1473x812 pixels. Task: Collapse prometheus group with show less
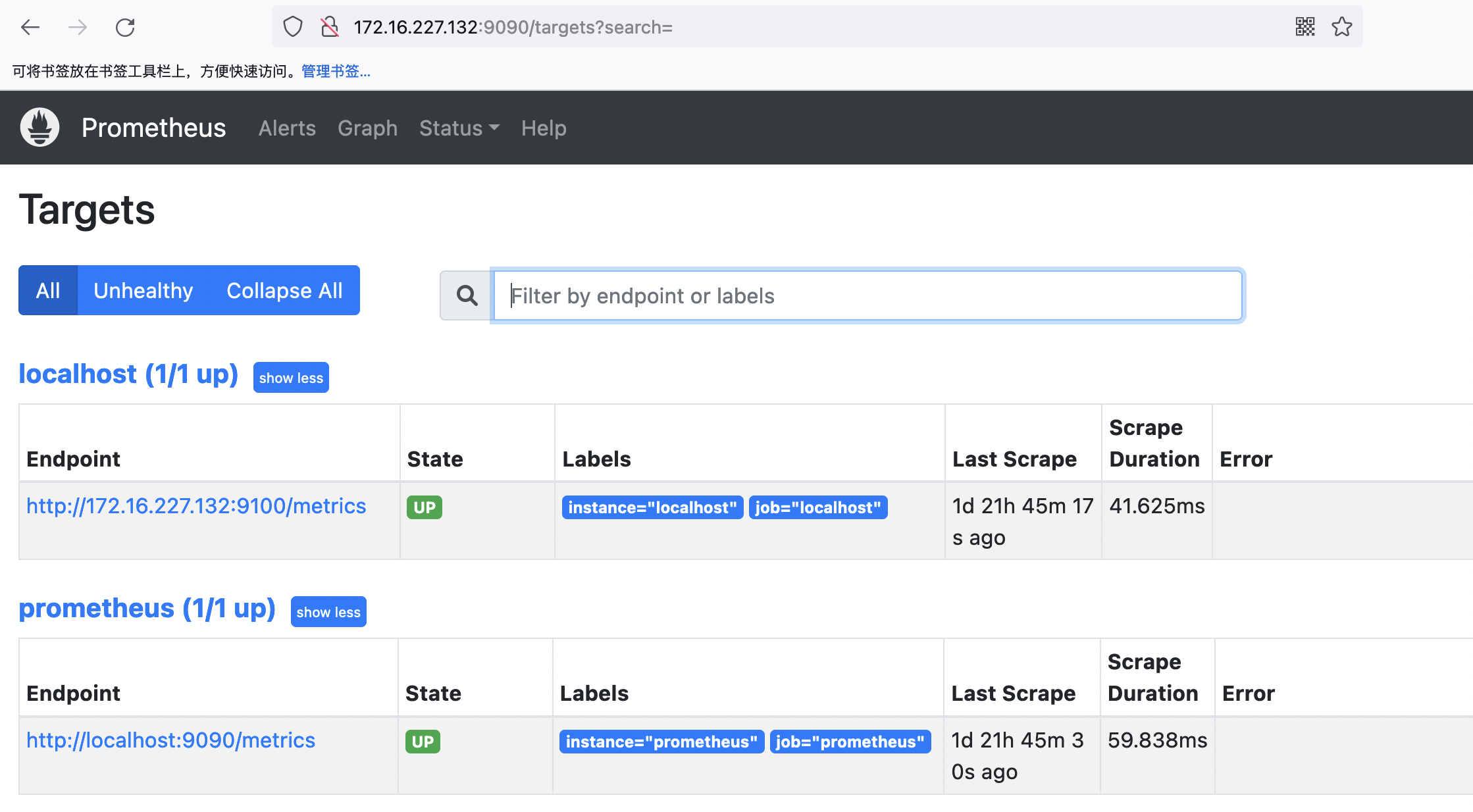point(328,612)
